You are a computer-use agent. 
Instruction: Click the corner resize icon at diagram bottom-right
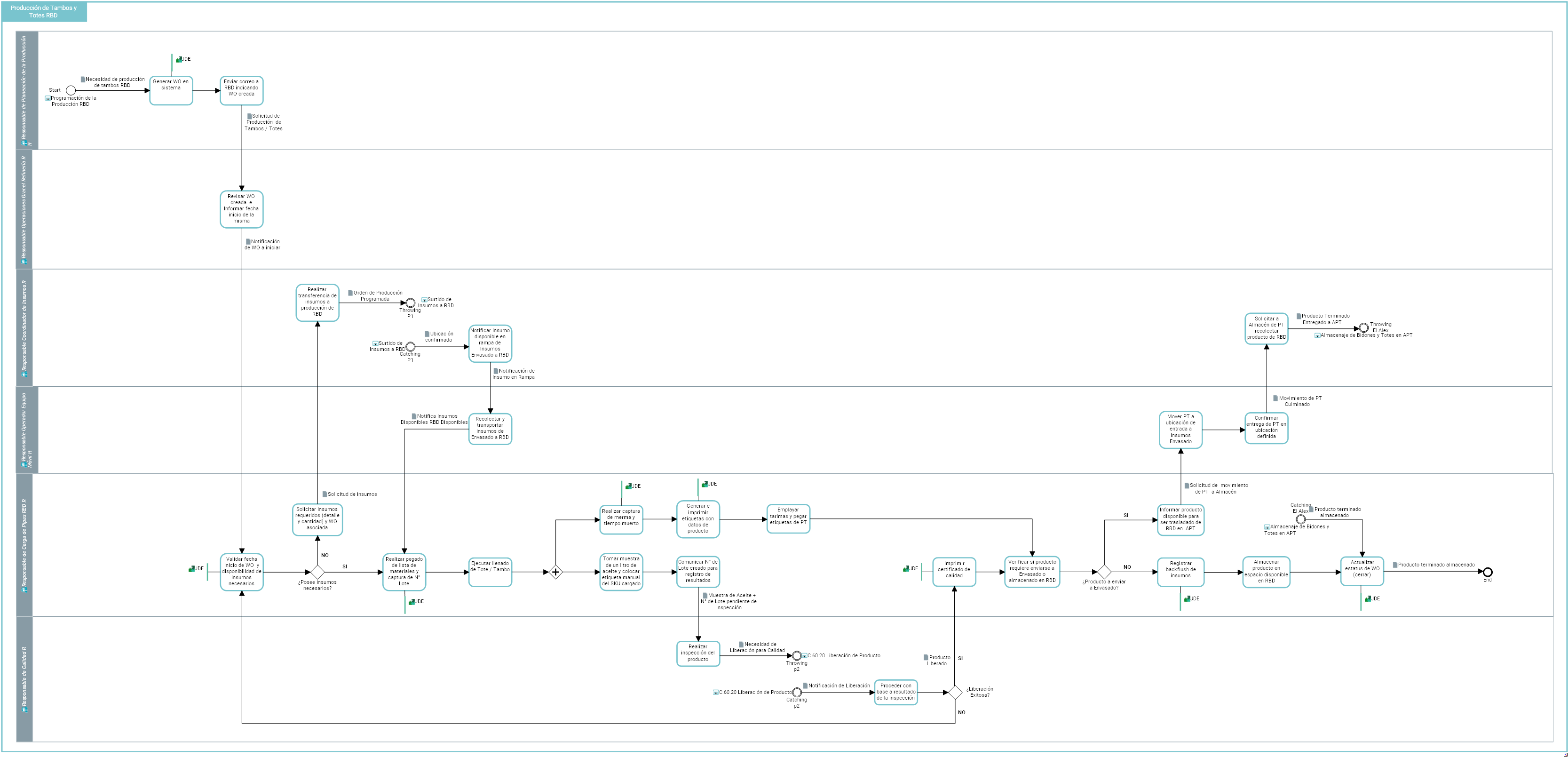point(1565,754)
